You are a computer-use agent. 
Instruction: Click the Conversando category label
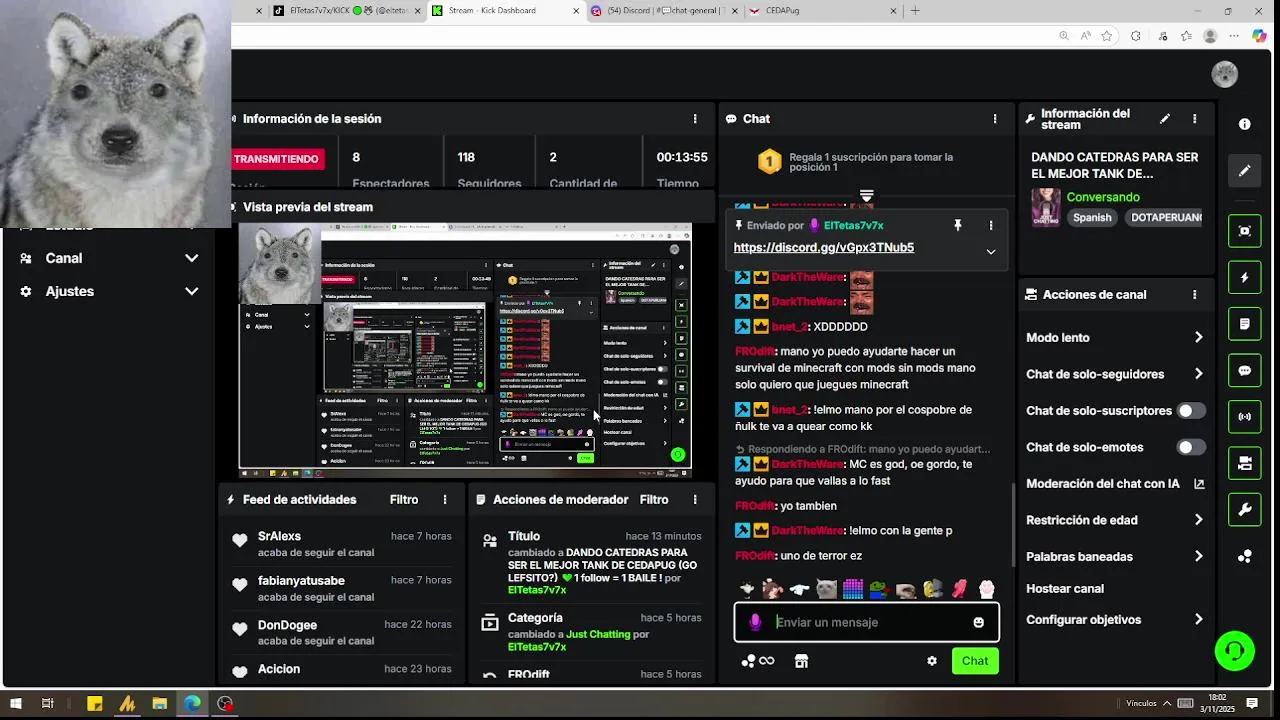[1103, 198]
